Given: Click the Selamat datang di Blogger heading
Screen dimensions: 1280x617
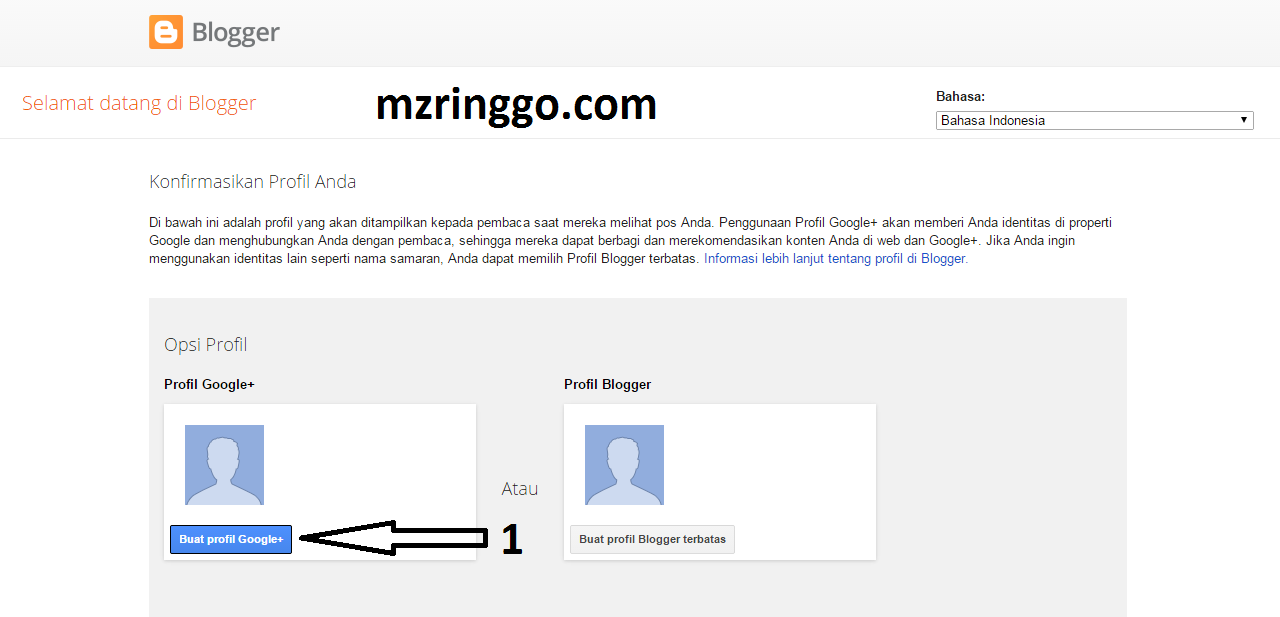Looking at the screenshot, I should (139, 103).
